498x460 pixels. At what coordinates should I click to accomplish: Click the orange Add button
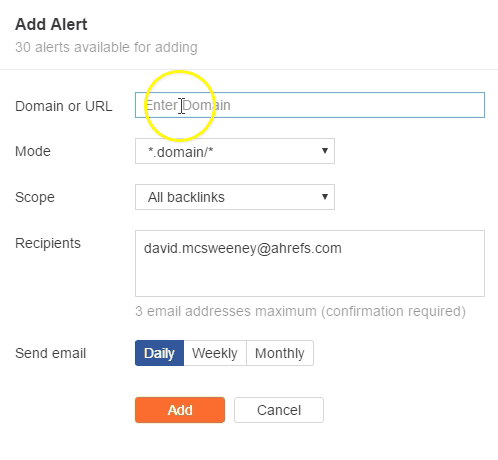[x=180, y=410]
